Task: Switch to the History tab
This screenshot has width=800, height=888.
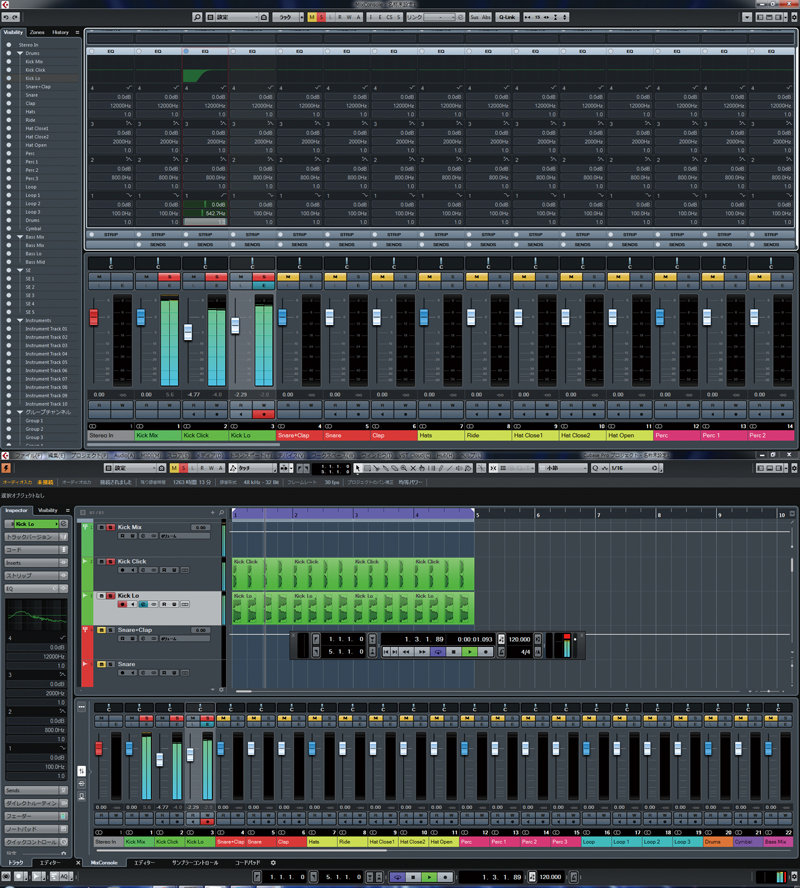Action: point(61,32)
